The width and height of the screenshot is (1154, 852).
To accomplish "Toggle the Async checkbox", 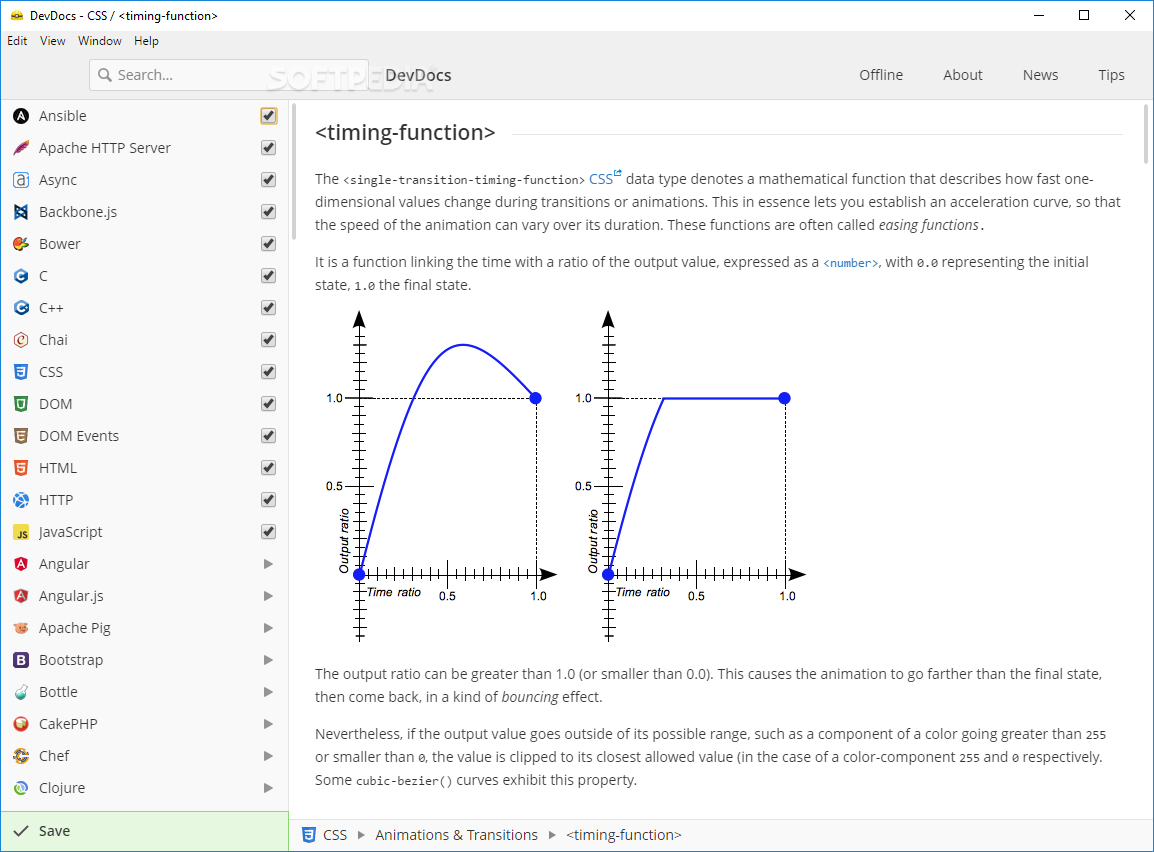I will tap(269, 180).
